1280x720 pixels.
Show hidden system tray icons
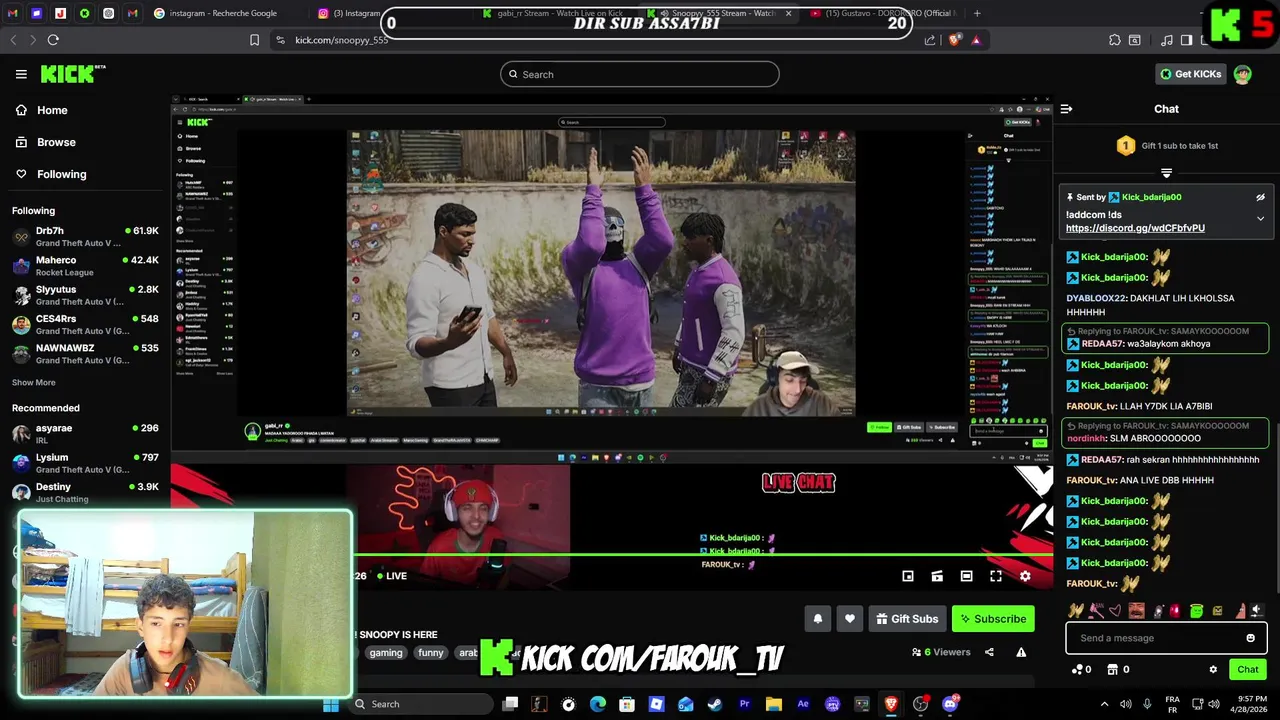(x=1104, y=704)
